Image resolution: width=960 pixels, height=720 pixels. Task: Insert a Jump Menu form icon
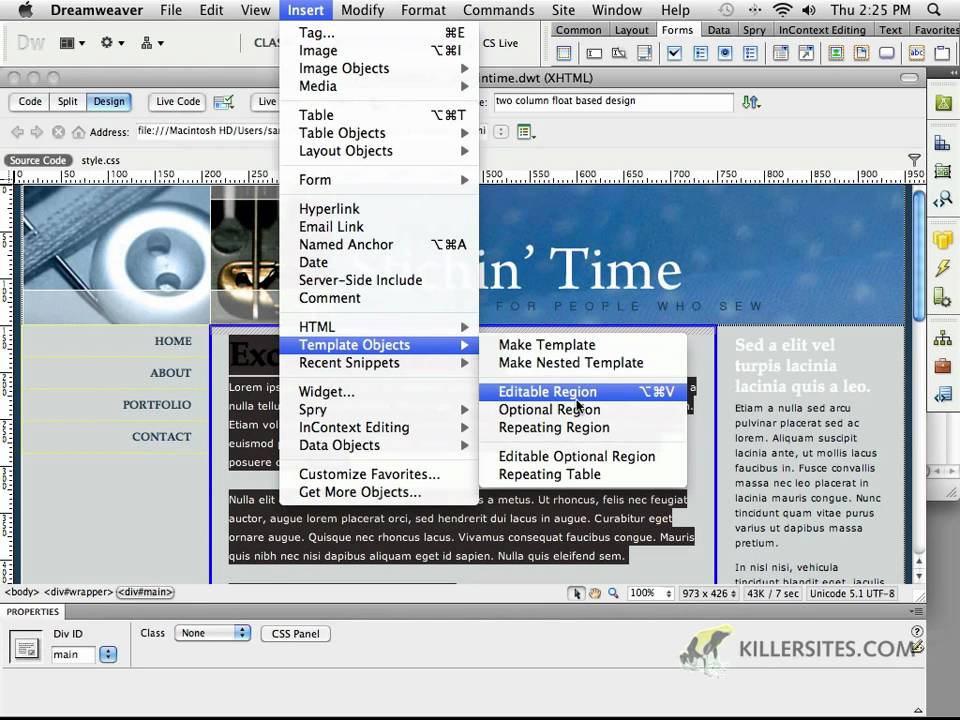(x=806, y=53)
